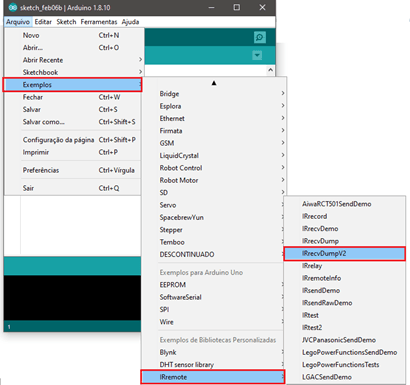Open LegoPowerFunctionsSendDemo example
Viewport: 410px width, 385px height.
tap(345, 352)
